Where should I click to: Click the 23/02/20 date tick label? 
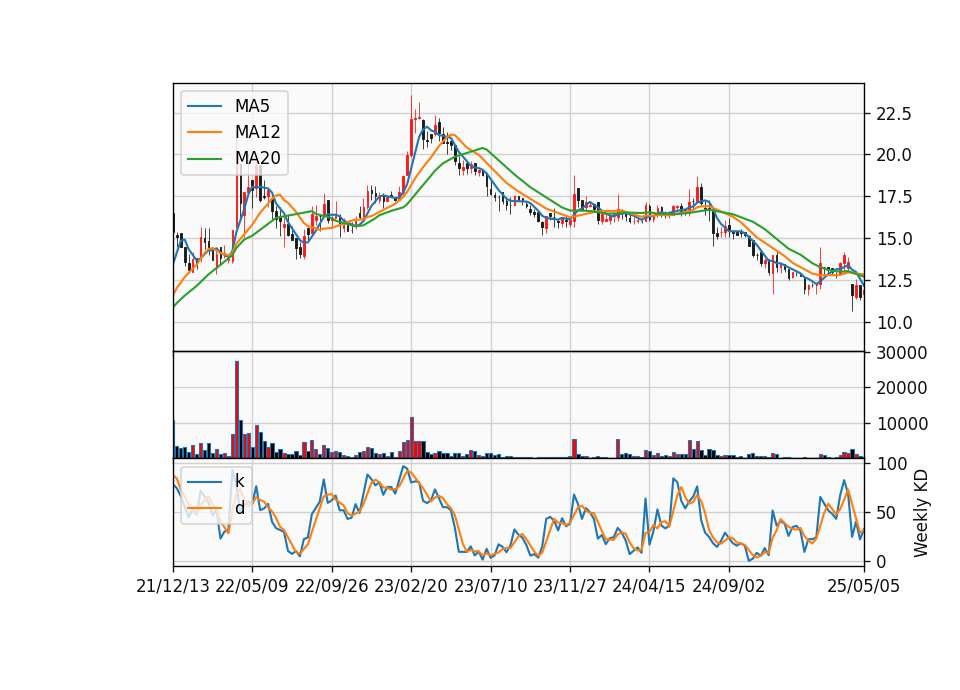tap(411, 586)
